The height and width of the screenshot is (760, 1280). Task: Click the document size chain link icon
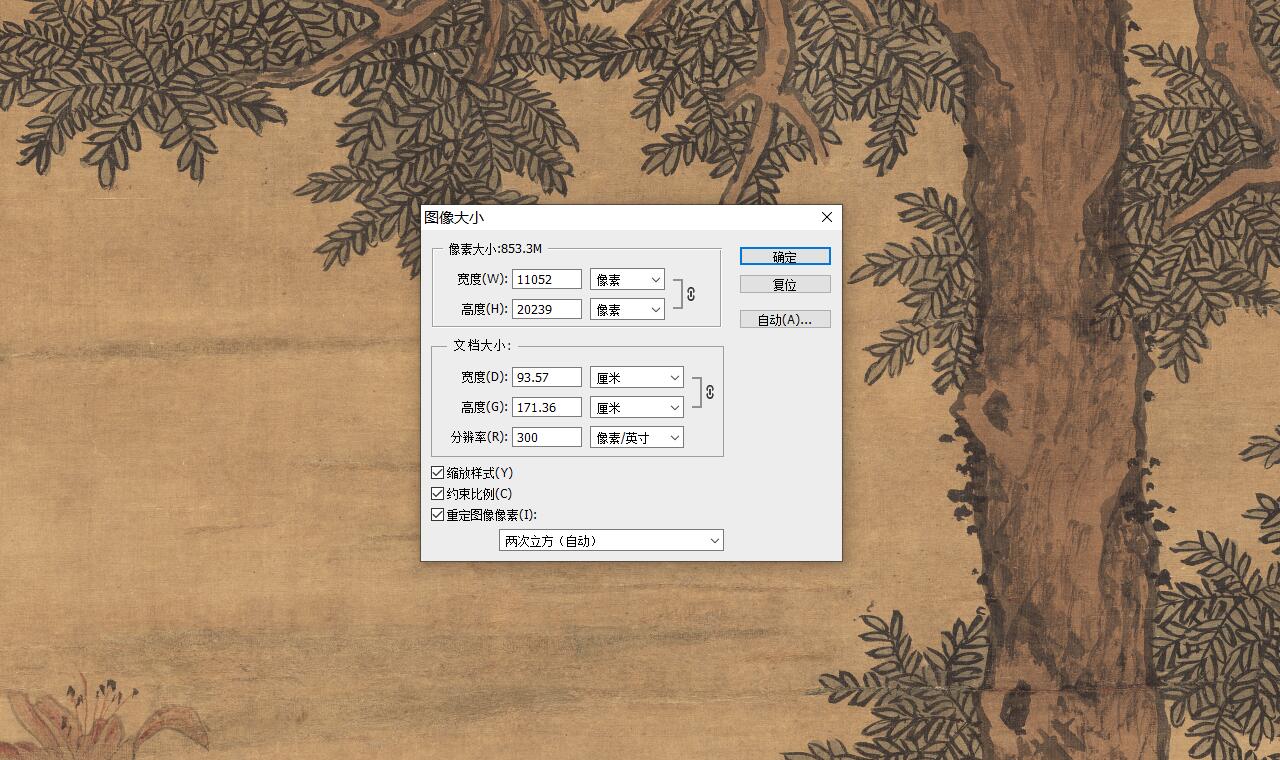[710, 392]
